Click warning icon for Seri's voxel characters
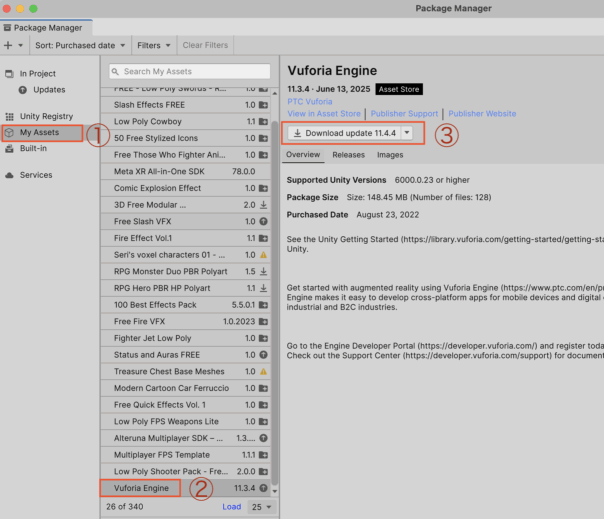 coord(263,255)
